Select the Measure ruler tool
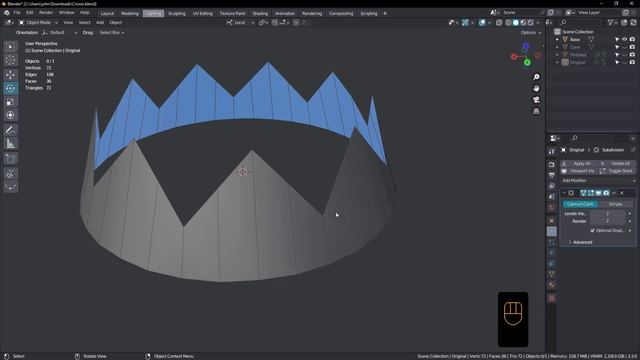 click(11, 144)
